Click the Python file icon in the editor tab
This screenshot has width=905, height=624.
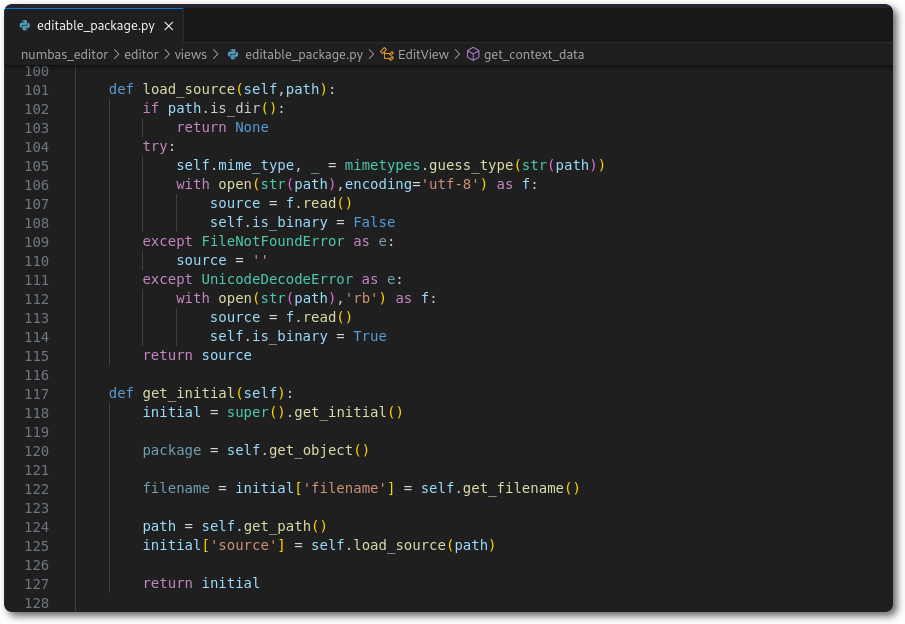(25, 25)
